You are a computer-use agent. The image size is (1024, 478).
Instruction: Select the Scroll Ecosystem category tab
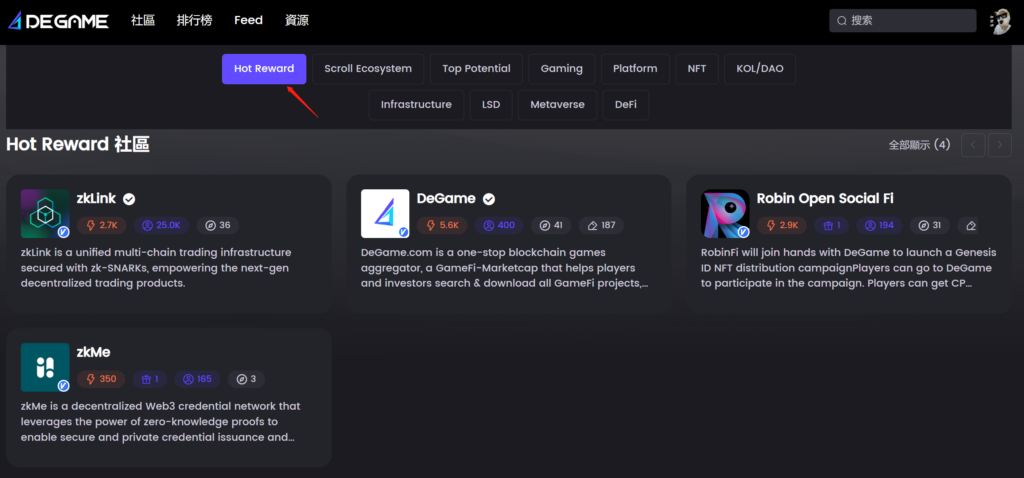[x=368, y=69]
